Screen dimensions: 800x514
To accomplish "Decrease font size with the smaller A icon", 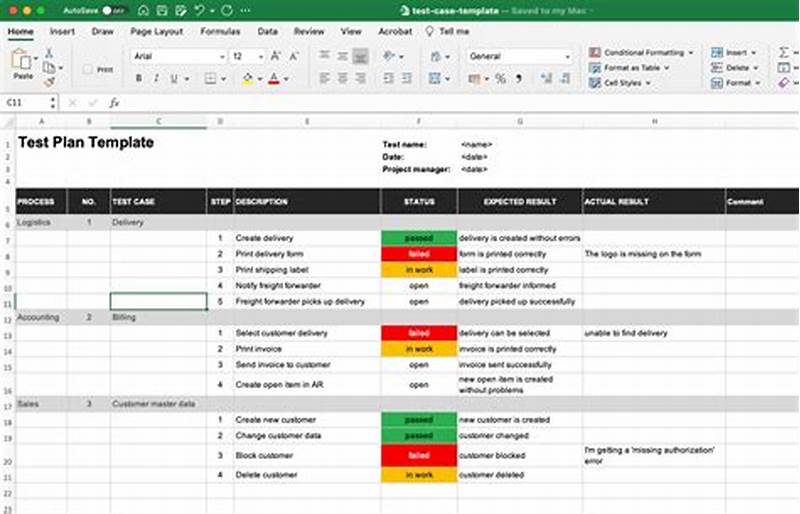I will tap(294, 56).
